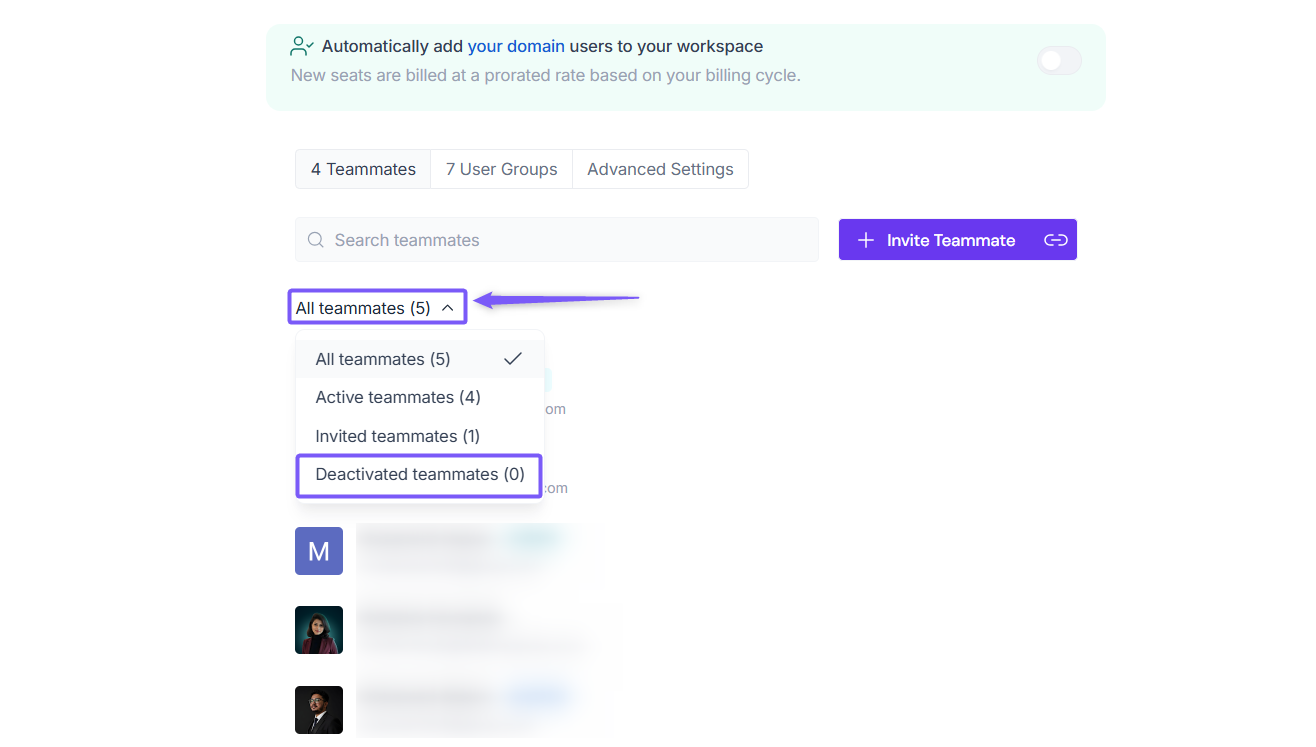Collapse the All teammates (5) dropdown
The image size is (1316, 747).
[364, 308]
